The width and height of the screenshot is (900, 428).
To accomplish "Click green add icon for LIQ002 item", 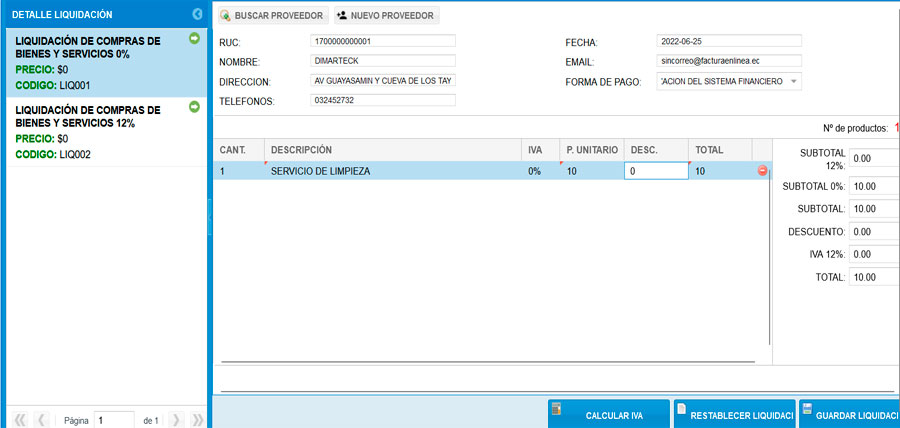I will coord(194,106).
